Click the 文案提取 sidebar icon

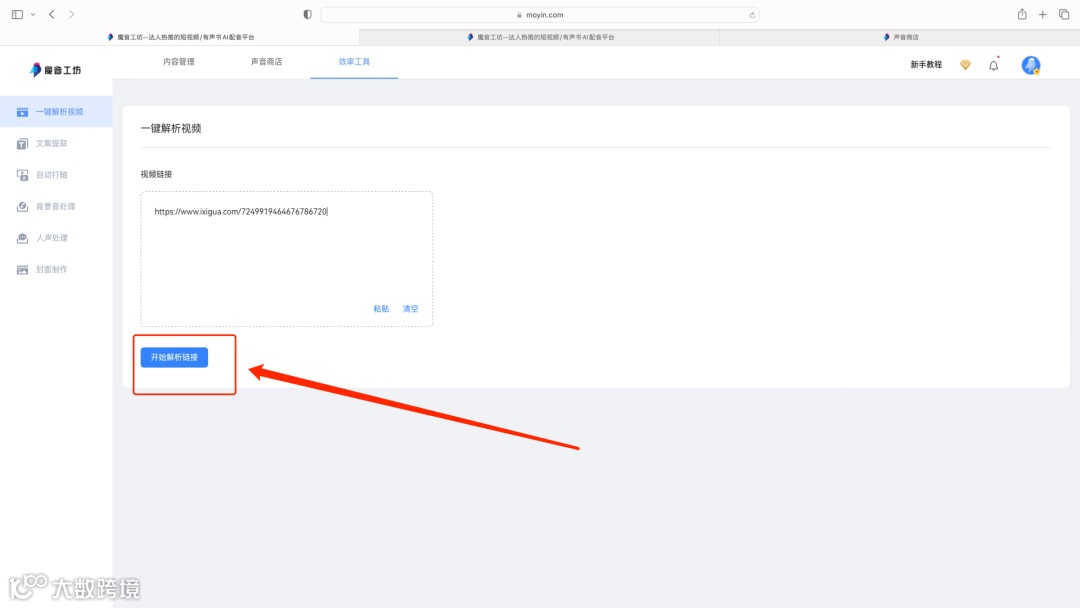pos(22,143)
